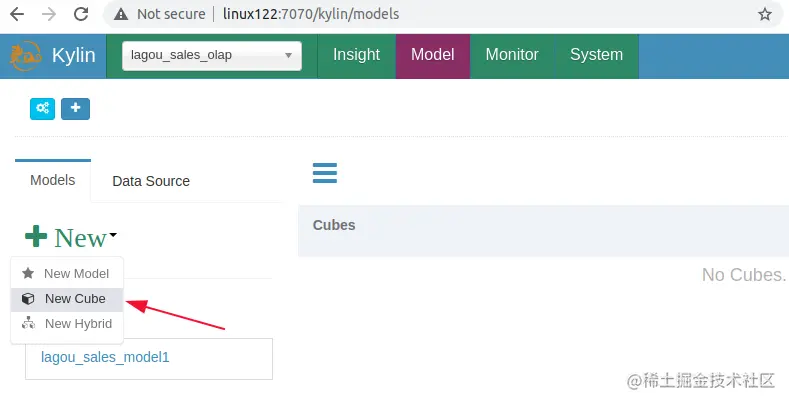Click the browser forward arrow

pos(49,14)
